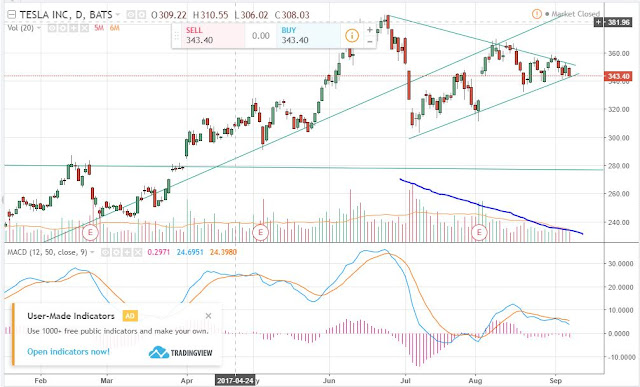Open the August earnings E marker
The height and width of the screenshot is (387, 640).
479,233
